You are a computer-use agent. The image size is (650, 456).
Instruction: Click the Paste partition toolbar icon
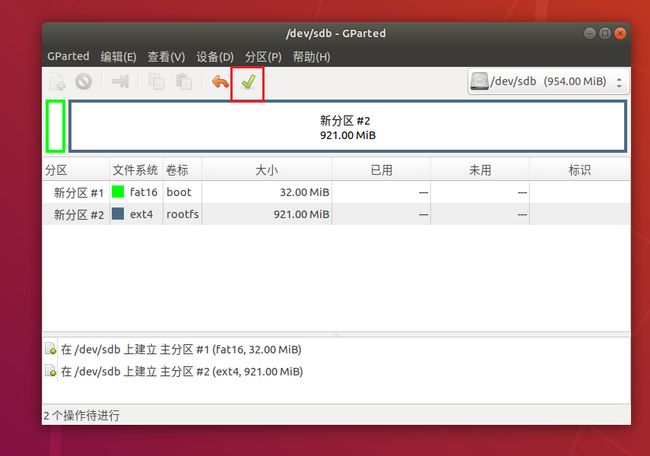pos(184,81)
